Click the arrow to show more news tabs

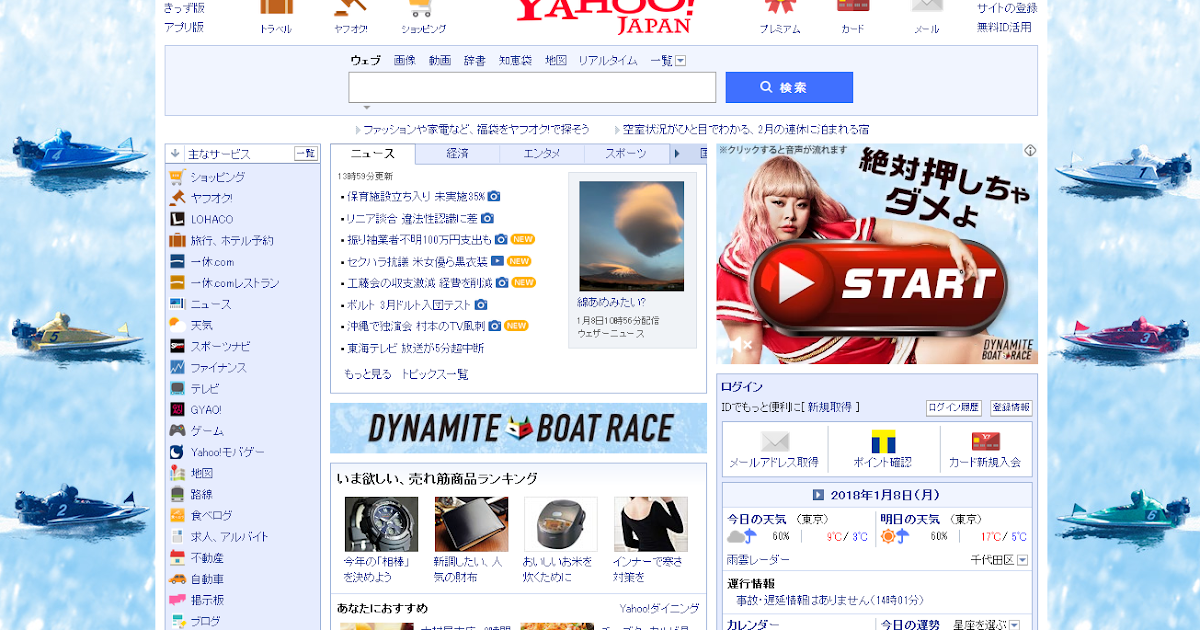(676, 153)
